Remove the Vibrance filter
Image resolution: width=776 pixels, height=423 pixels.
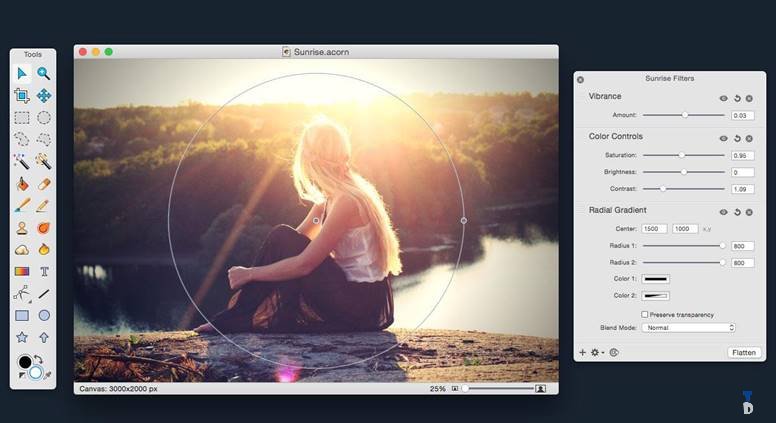point(749,98)
